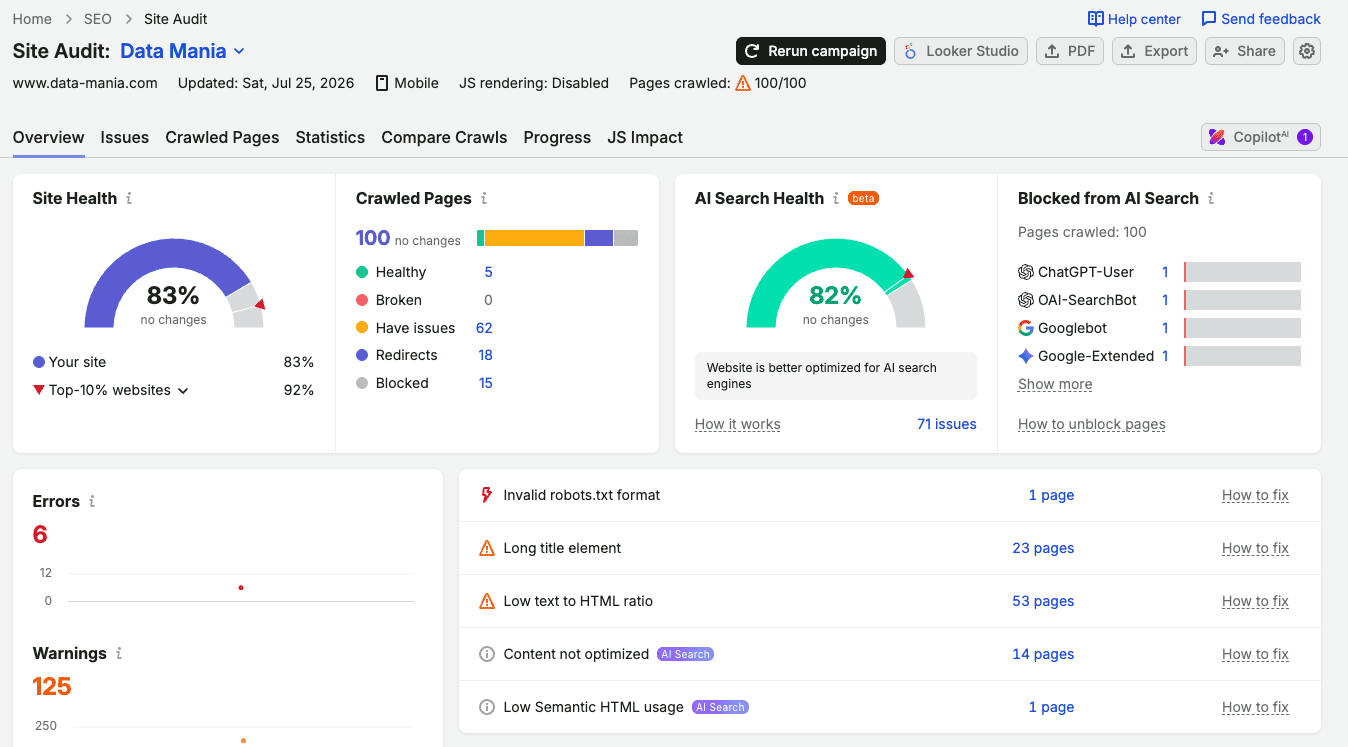Click the Googlebot logo icon
Screen dimensions: 1348x747
[x=1026, y=328]
